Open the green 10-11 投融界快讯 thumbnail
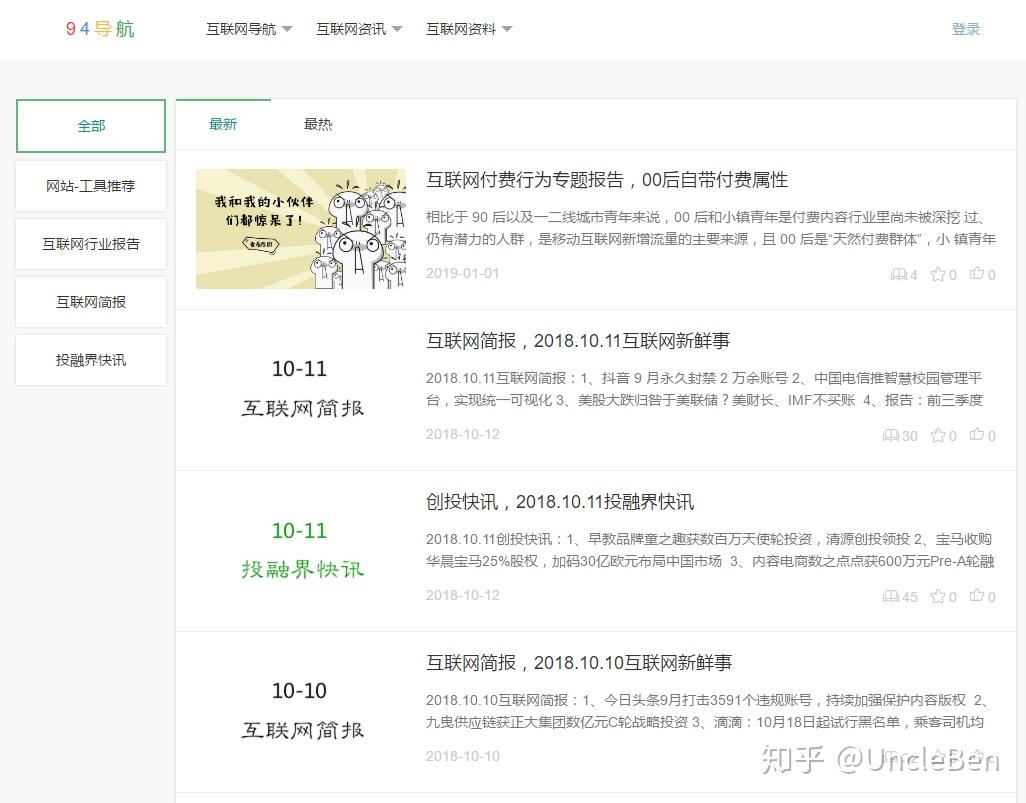 pyautogui.click(x=301, y=550)
